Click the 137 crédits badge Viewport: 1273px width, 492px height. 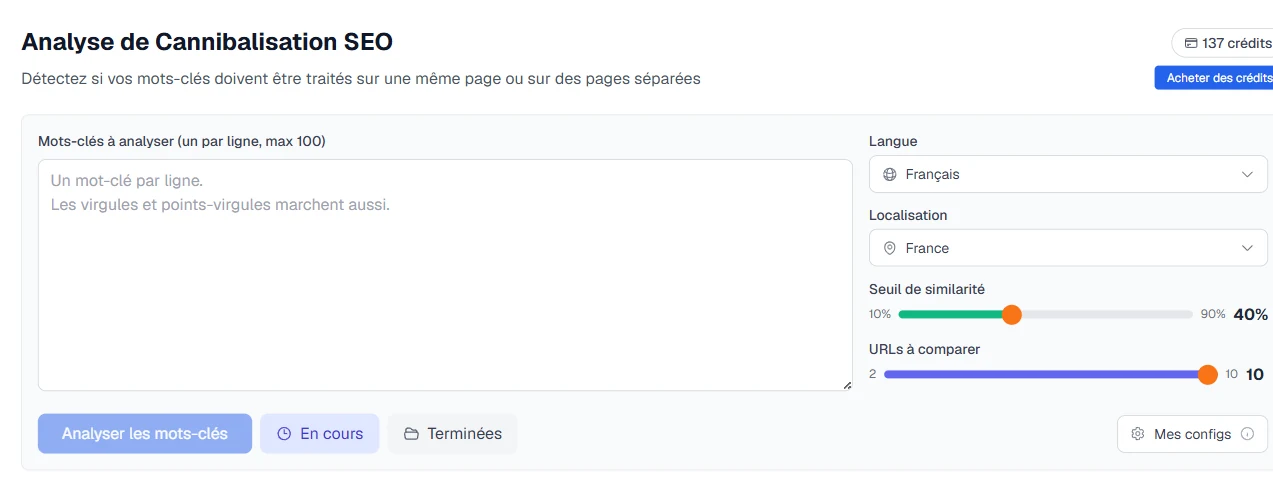tap(1222, 43)
